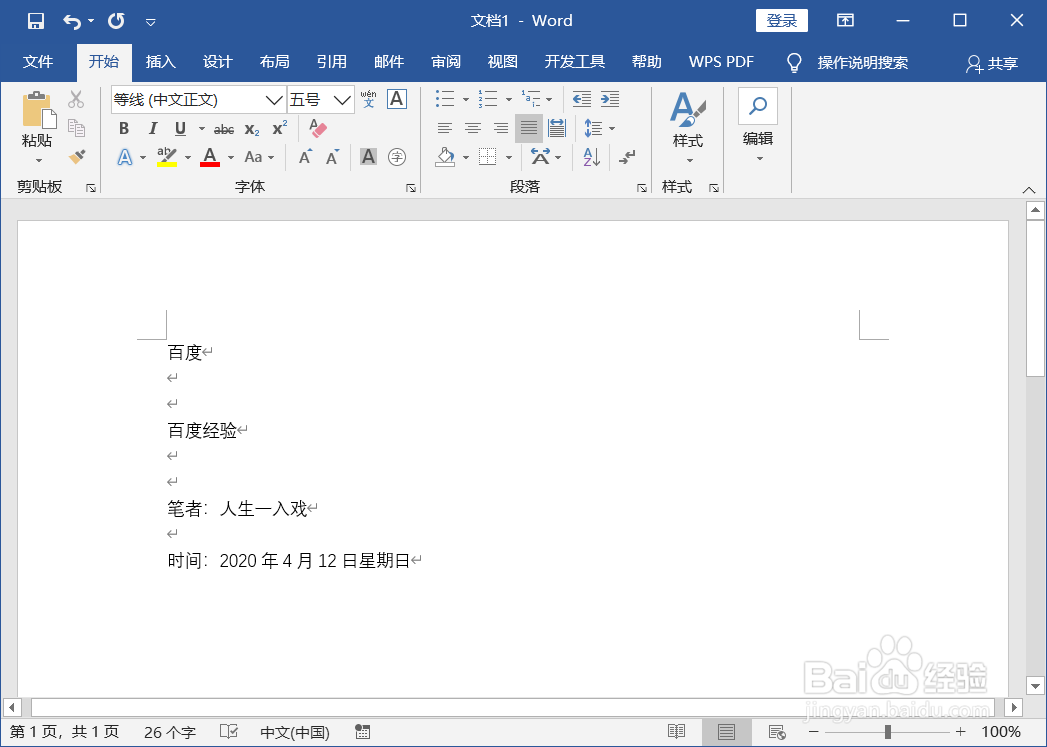
Task: Click the Cut scissors icon
Action: [76, 99]
